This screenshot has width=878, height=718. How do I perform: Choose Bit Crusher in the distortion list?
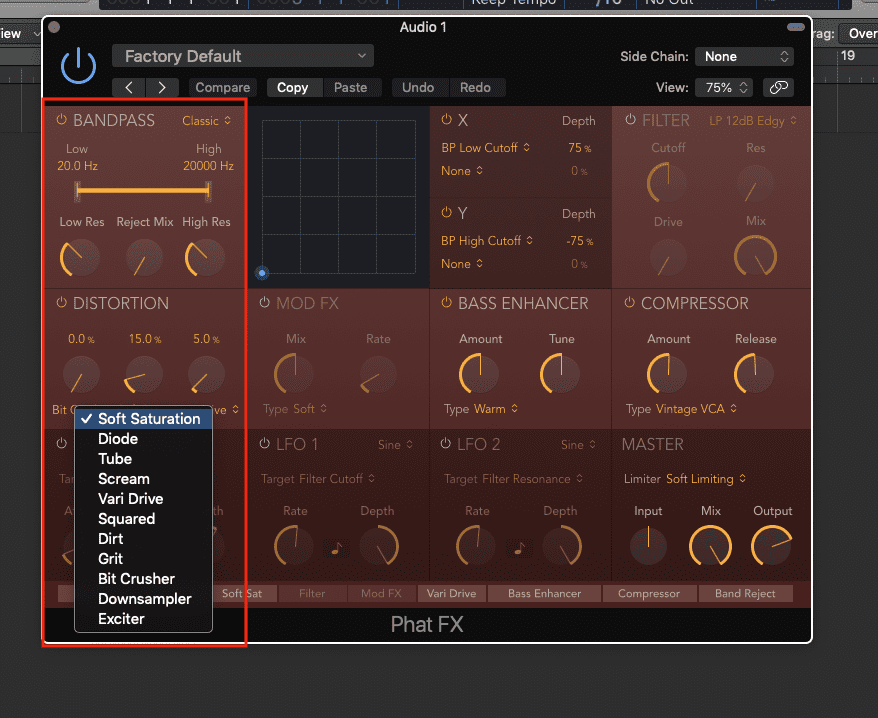136,579
